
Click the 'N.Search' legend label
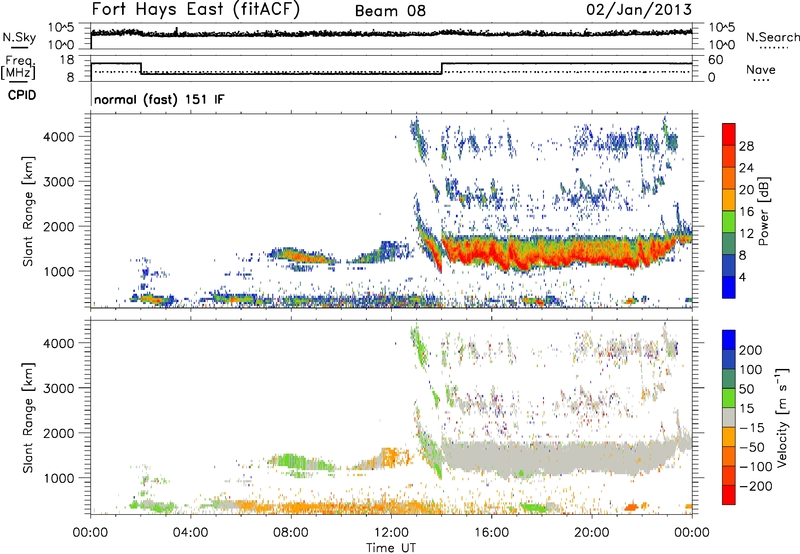[x=772, y=37]
